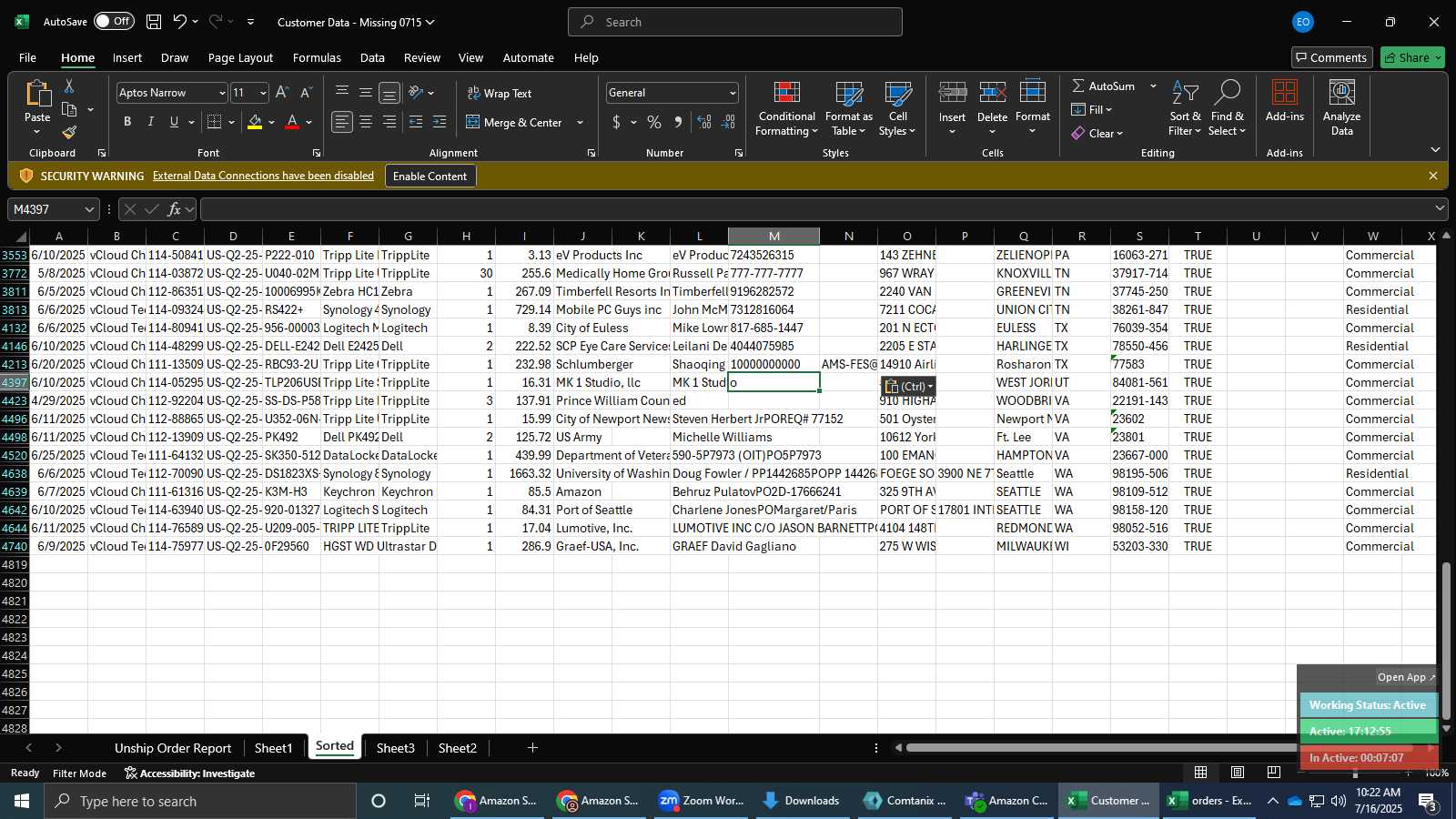
Task: Toggle Italic formatting
Action: [151, 122]
